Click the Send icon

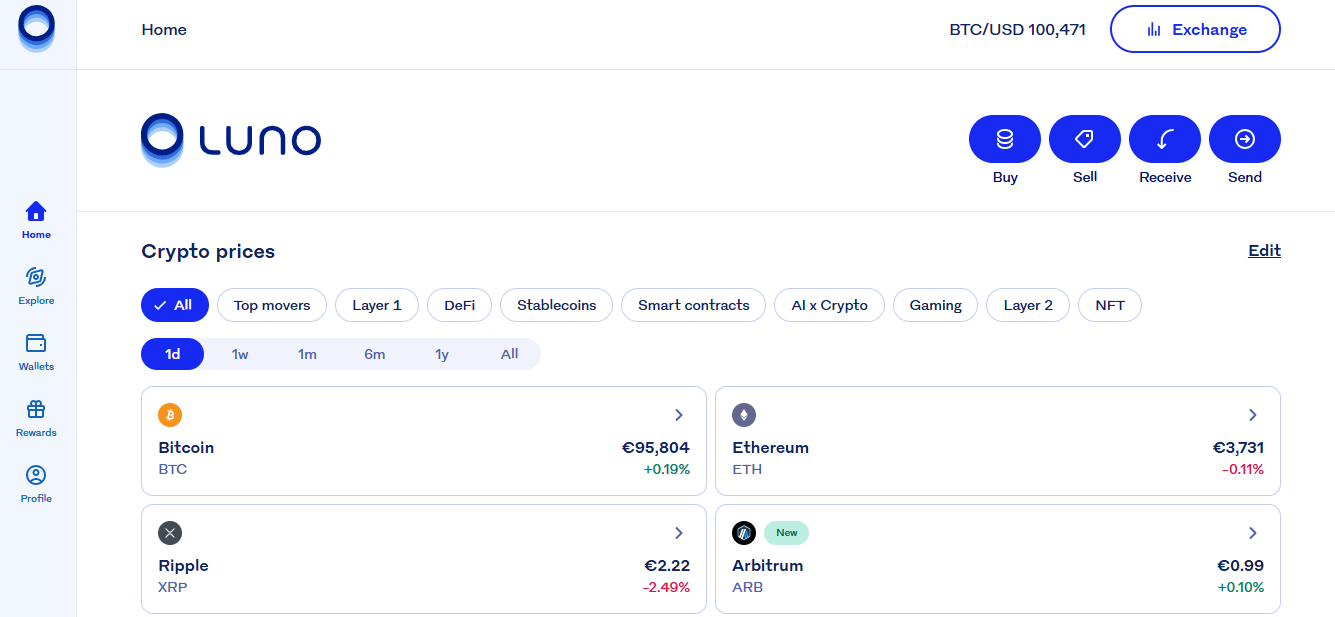[x=1244, y=138]
